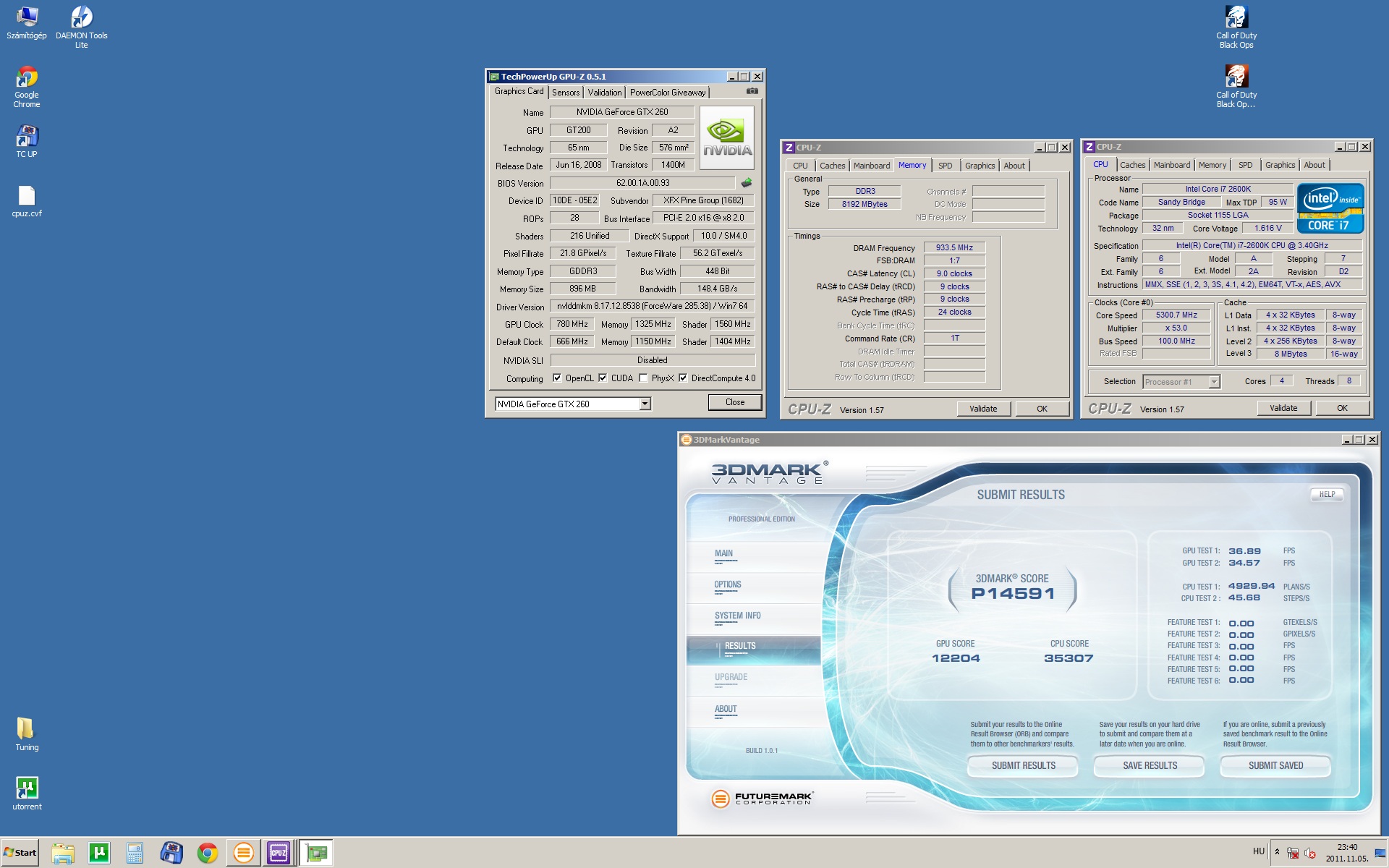Screen dimensions: 1389x868
Task: Click the BIOS save chip icon
Action: (747, 183)
